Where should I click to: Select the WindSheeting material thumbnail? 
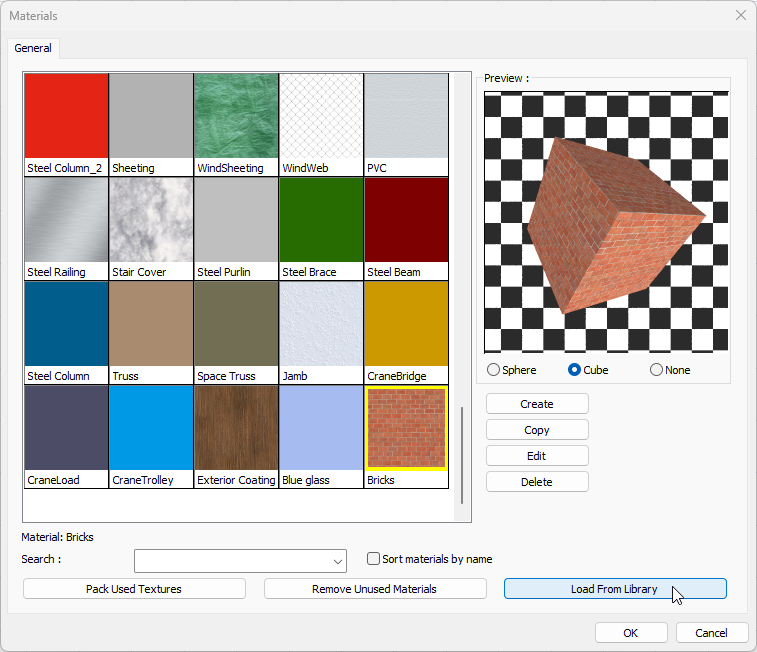coord(236,117)
